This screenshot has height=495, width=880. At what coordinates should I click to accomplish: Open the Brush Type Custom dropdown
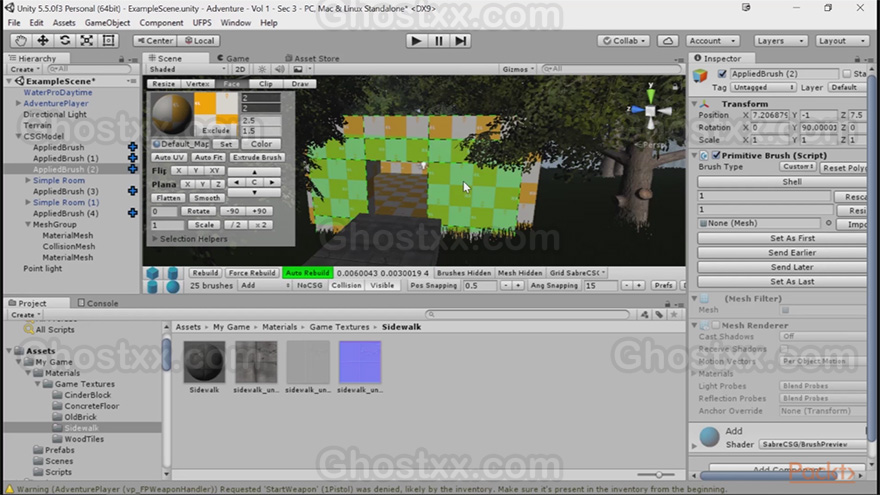pos(798,167)
